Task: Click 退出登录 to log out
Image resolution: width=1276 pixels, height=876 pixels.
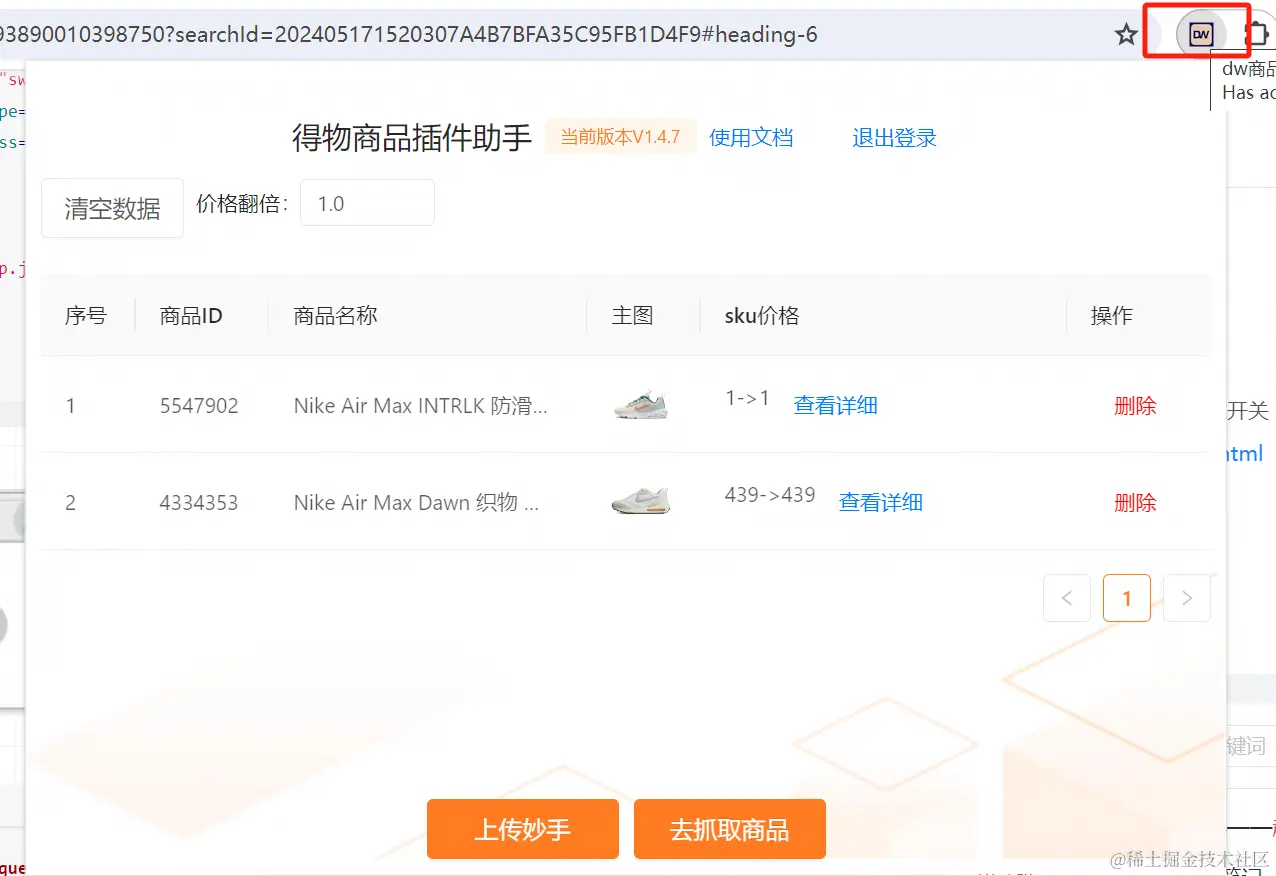Action: (x=894, y=137)
